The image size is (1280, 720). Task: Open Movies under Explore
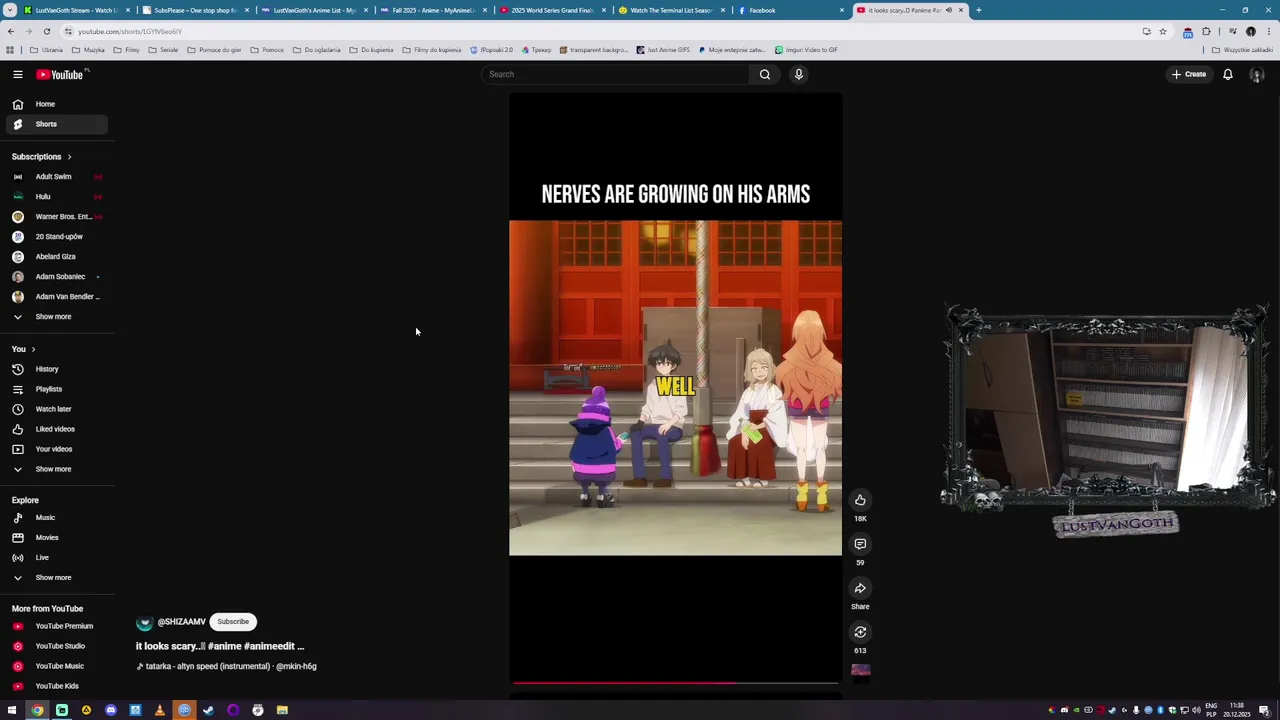56,538
